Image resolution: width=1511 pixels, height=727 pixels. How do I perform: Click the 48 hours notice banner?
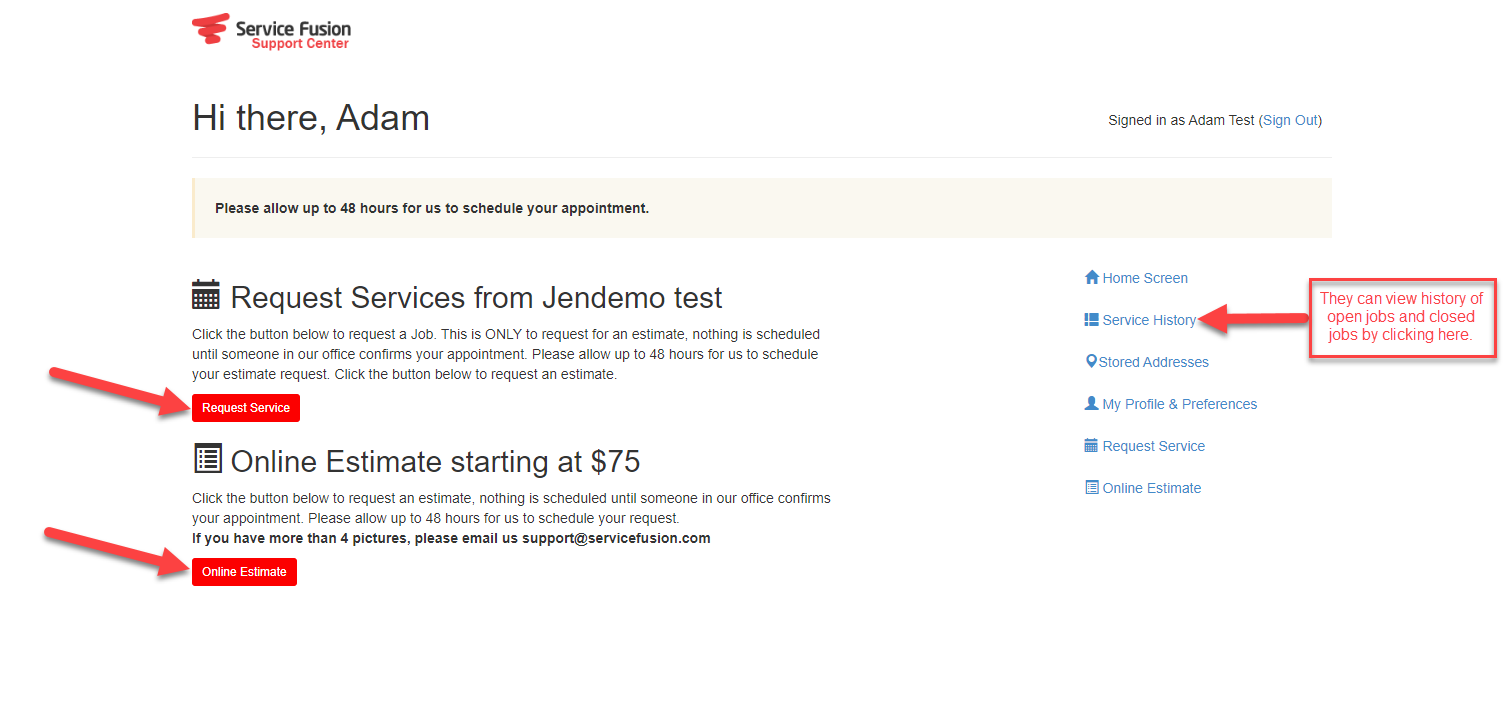(761, 208)
